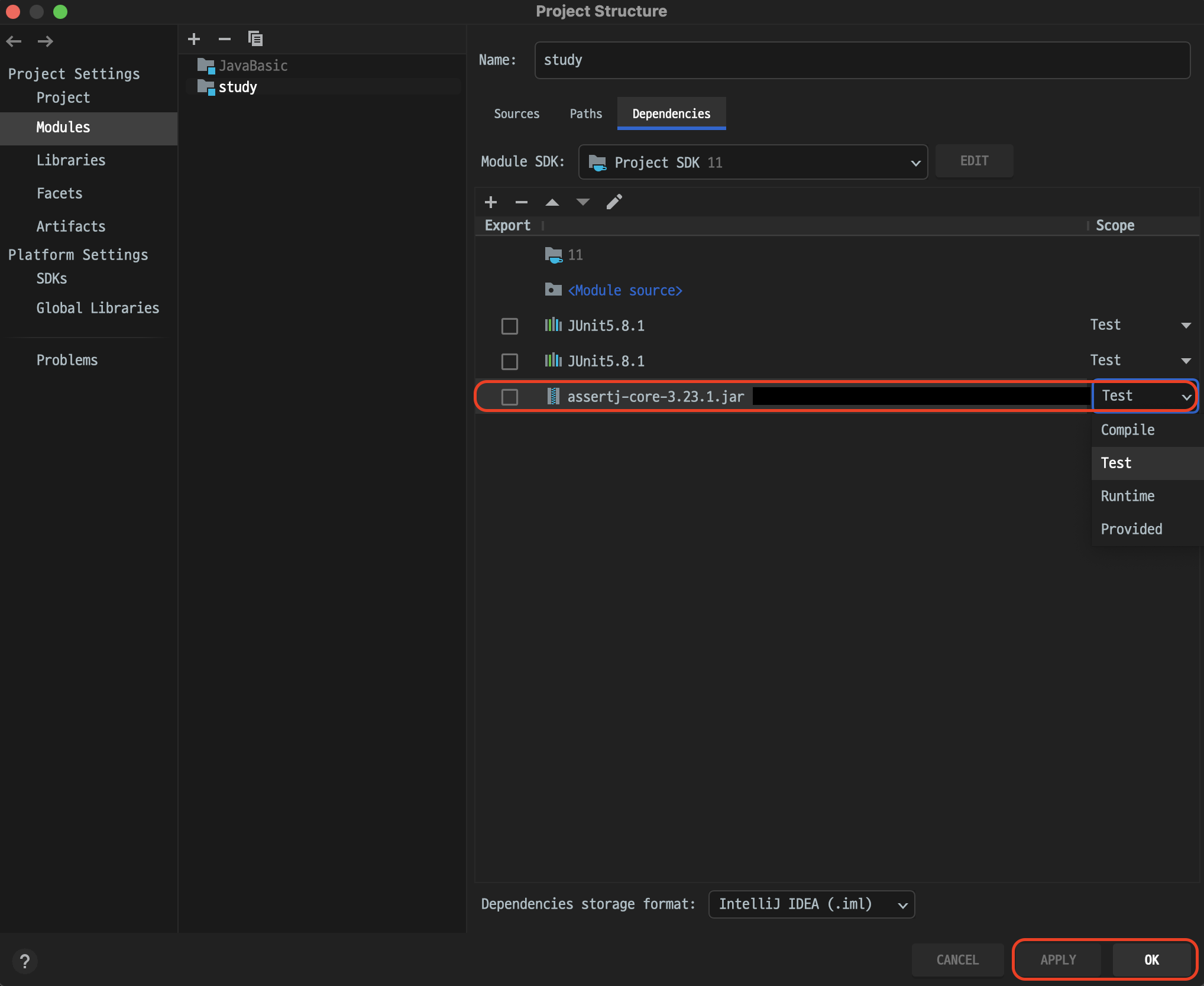The height and width of the screenshot is (986, 1204).
Task: Check export box for first JUnit5.8.1
Action: tap(509, 326)
